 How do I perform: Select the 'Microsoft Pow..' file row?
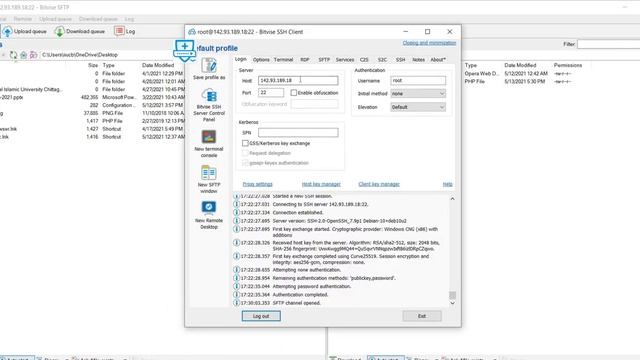pyautogui.click(x=92, y=97)
